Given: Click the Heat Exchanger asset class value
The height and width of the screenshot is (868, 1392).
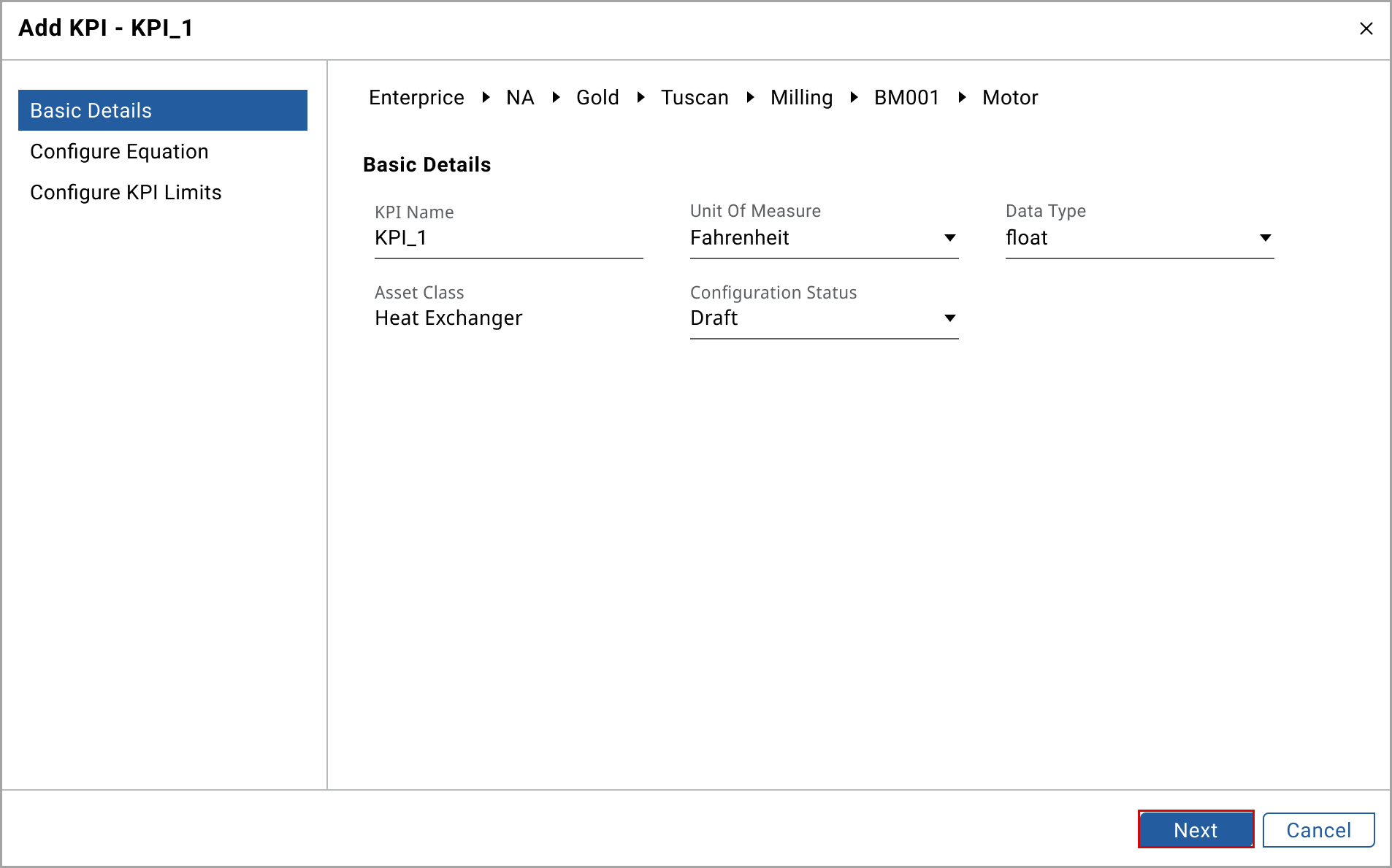Looking at the screenshot, I should click(x=448, y=318).
